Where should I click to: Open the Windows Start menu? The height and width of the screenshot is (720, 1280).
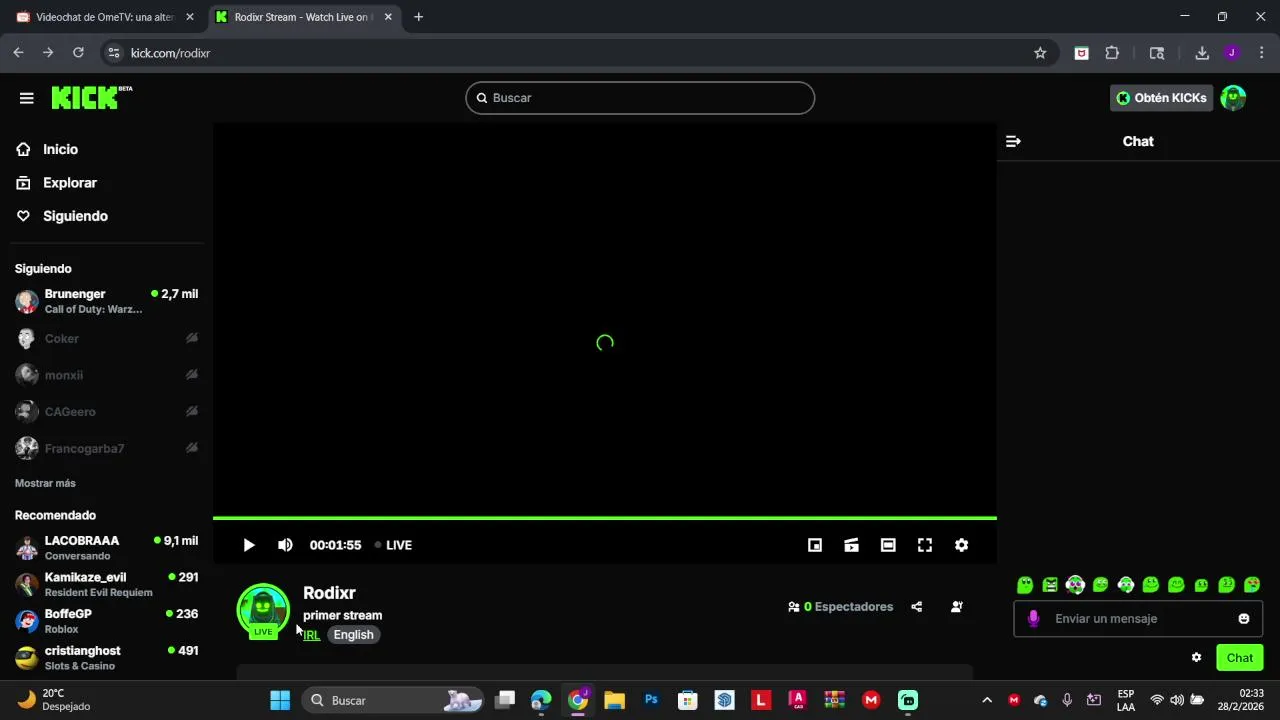280,700
